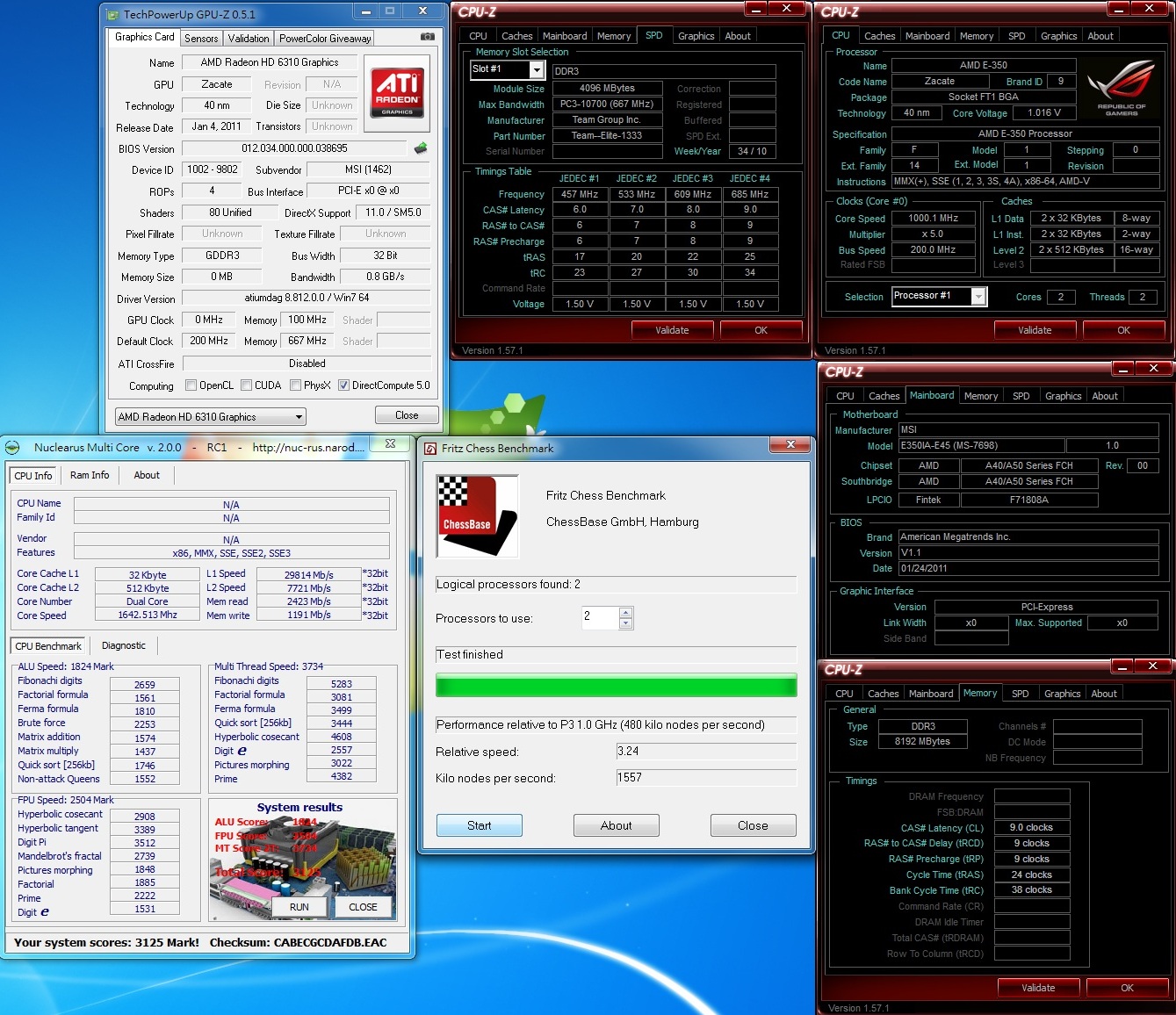Open the Caches tab in the CPU-Z SPD window
This screenshot has height=1015, width=1176.
[x=517, y=36]
